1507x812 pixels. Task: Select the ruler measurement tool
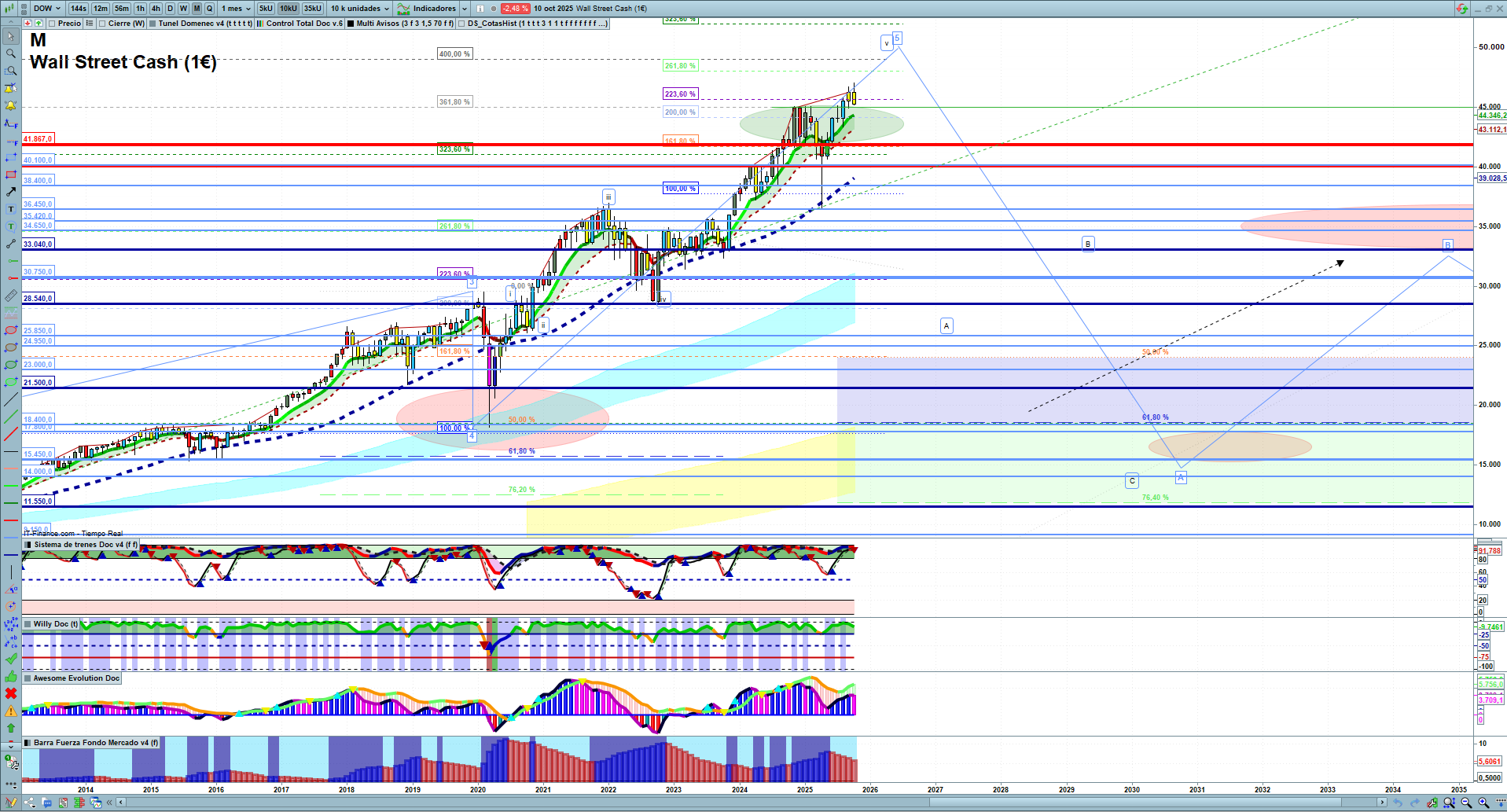tap(10, 296)
